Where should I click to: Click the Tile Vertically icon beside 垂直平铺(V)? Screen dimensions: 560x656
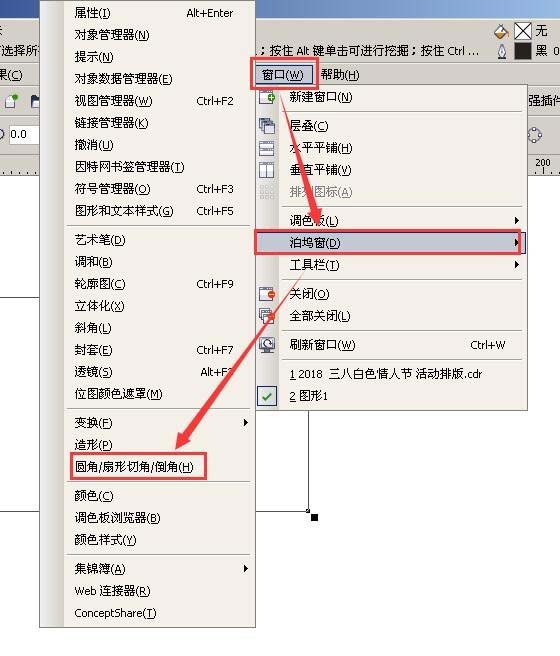click(267, 170)
